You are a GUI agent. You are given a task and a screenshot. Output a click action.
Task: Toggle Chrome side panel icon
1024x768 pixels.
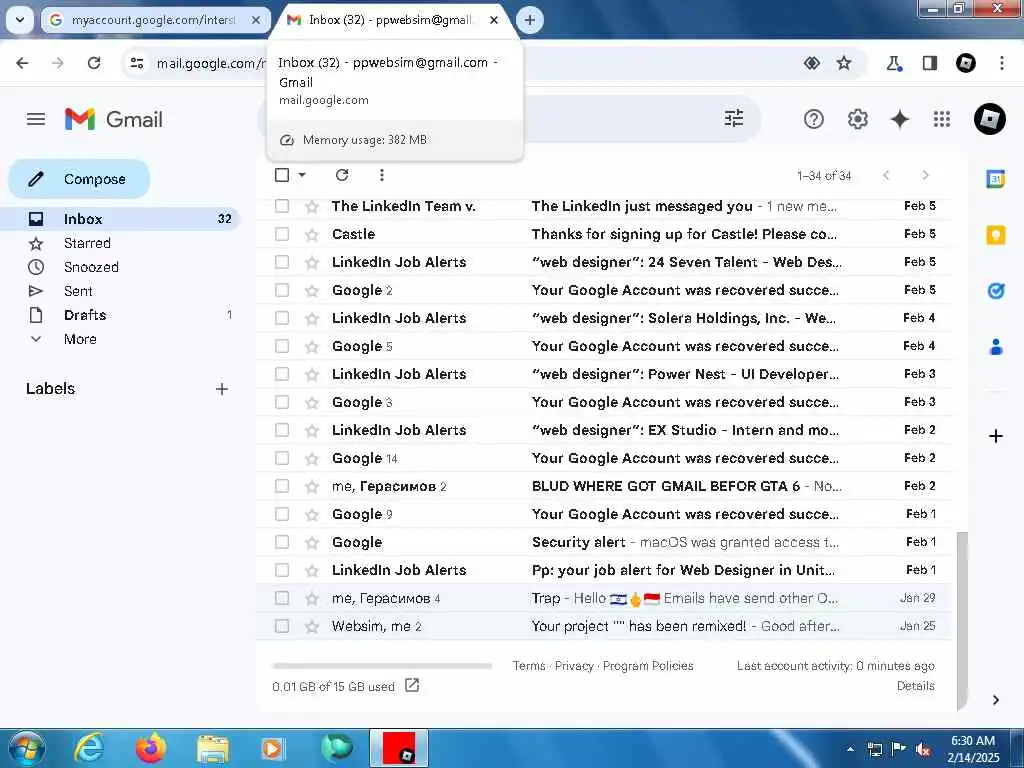929,63
